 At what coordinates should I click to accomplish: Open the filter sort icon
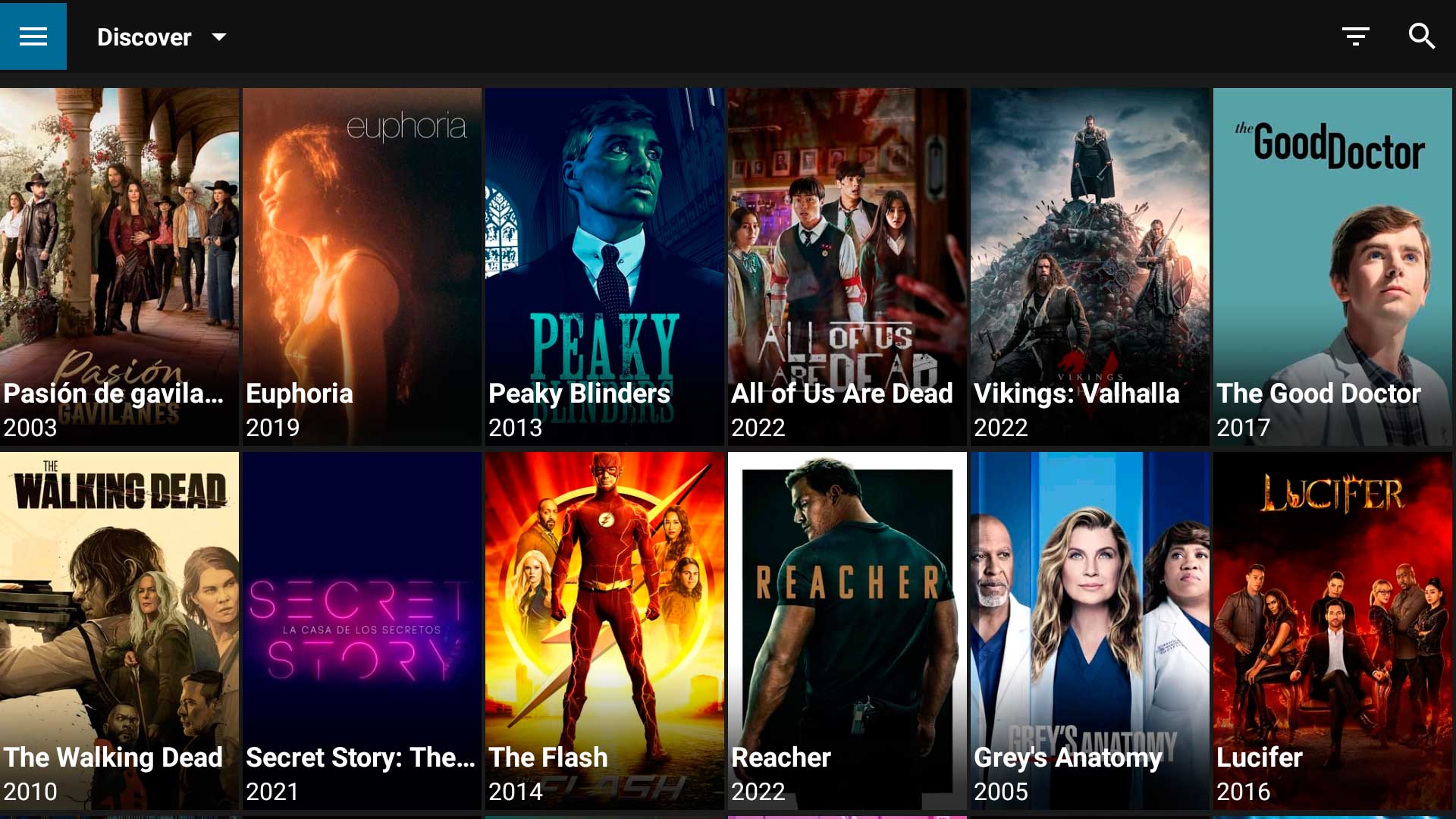click(x=1355, y=36)
